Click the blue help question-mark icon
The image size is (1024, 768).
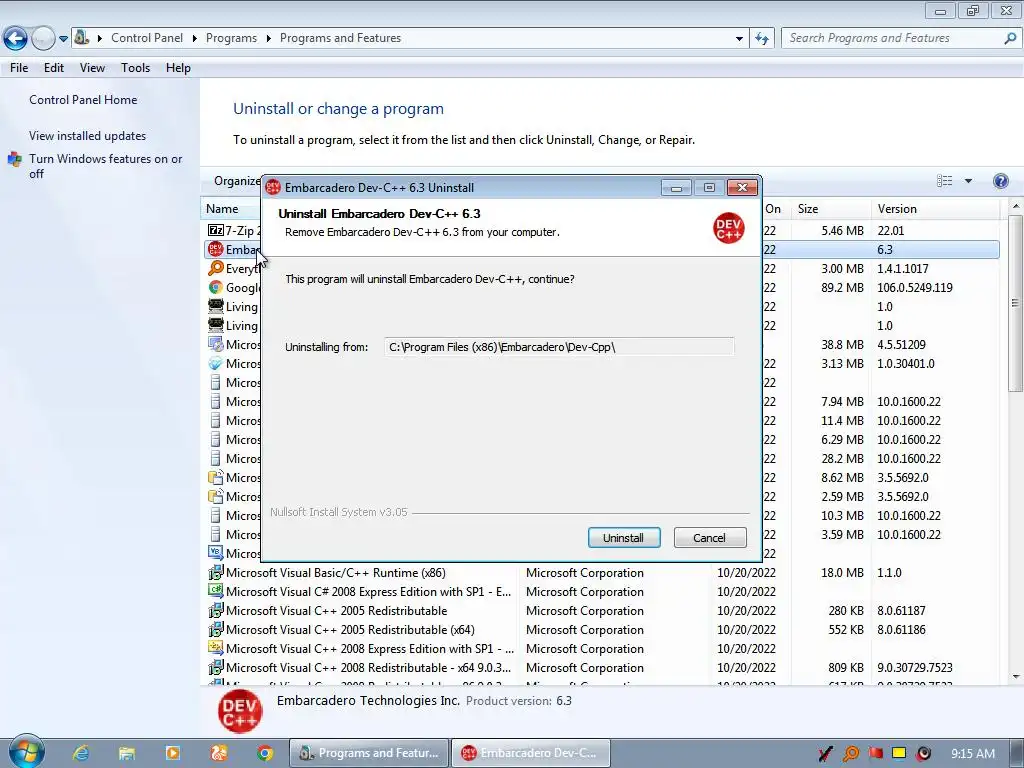(x=1000, y=181)
